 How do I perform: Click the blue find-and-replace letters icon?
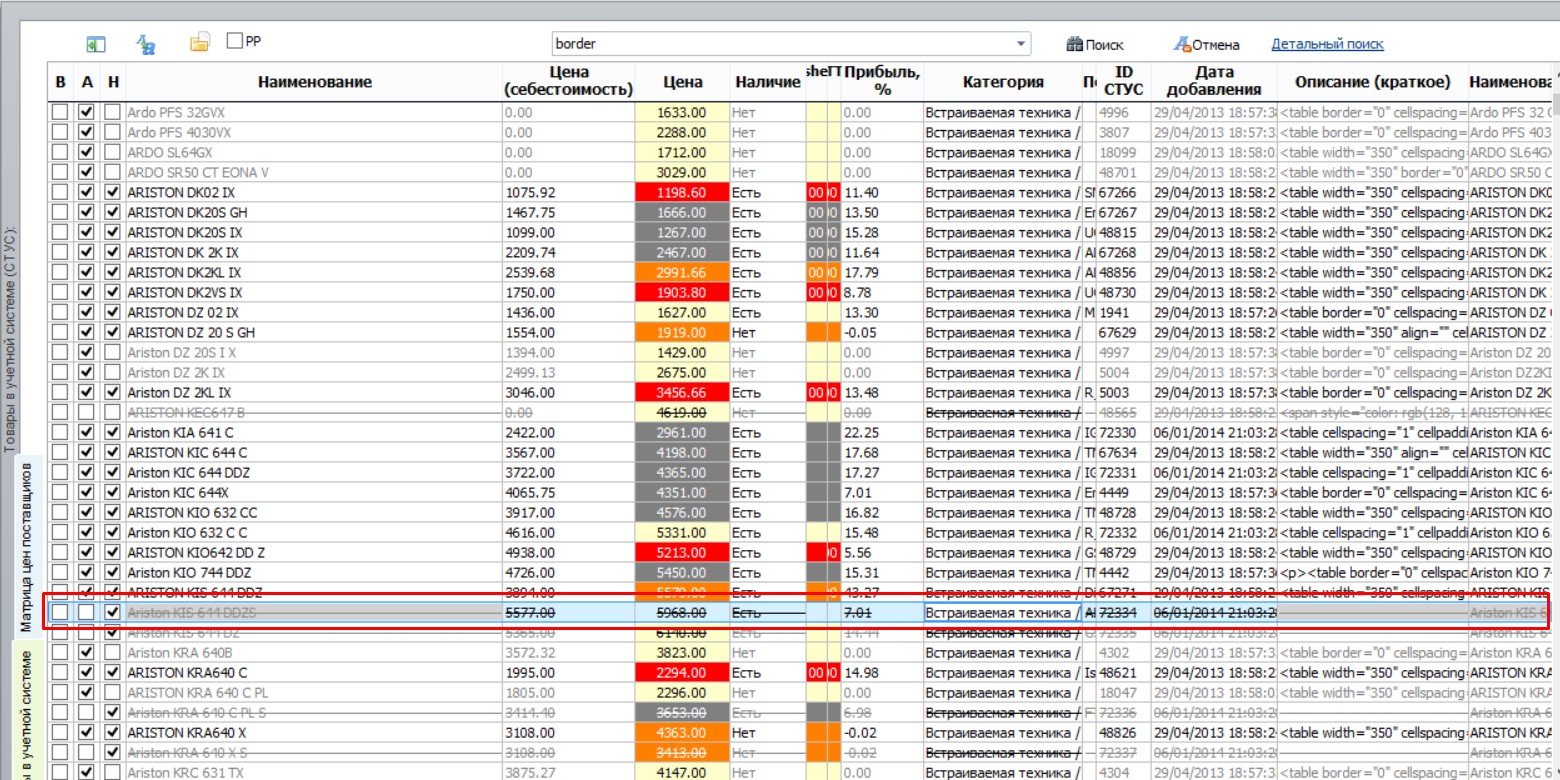click(x=145, y=44)
